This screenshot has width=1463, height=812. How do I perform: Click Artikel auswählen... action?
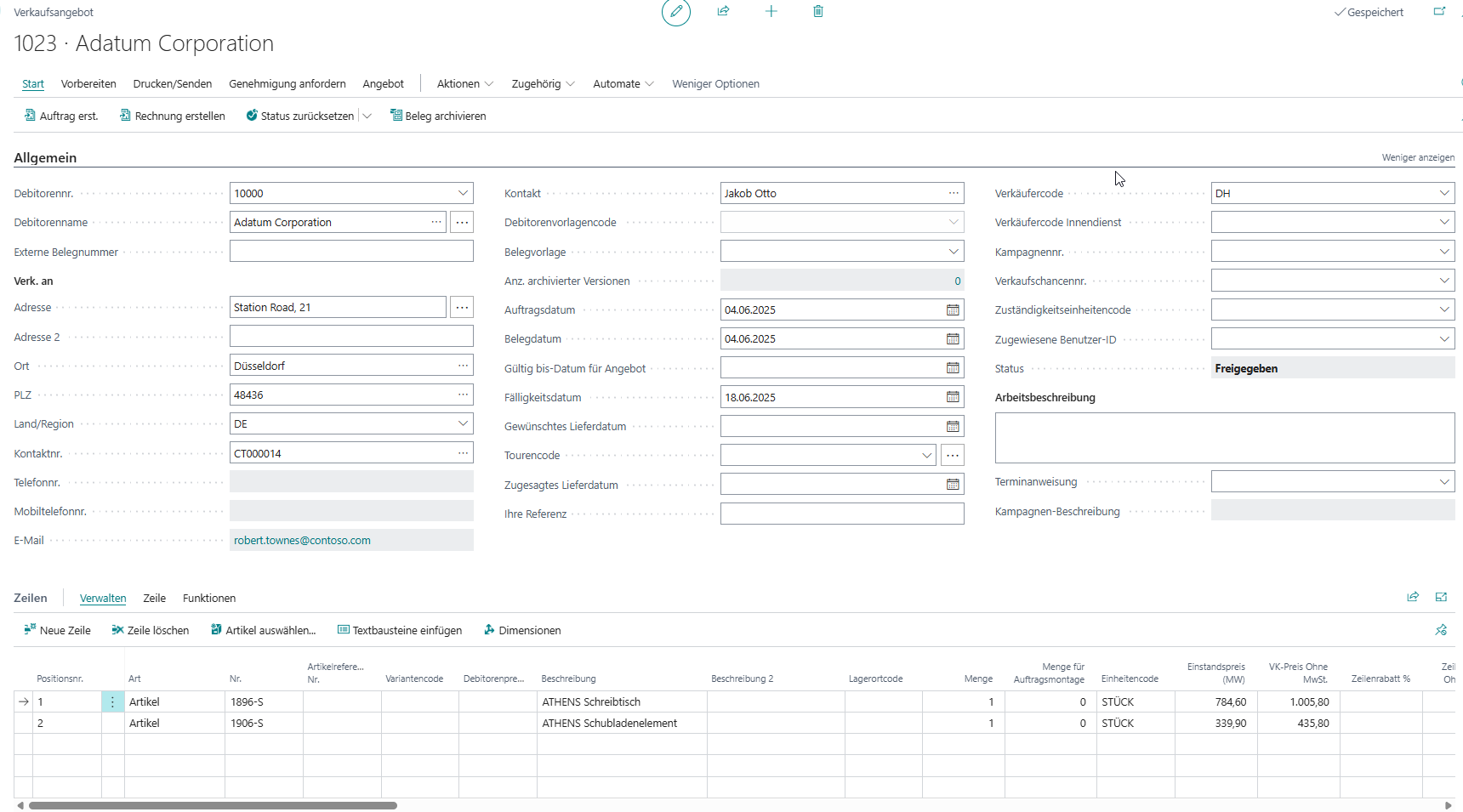click(263, 630)
